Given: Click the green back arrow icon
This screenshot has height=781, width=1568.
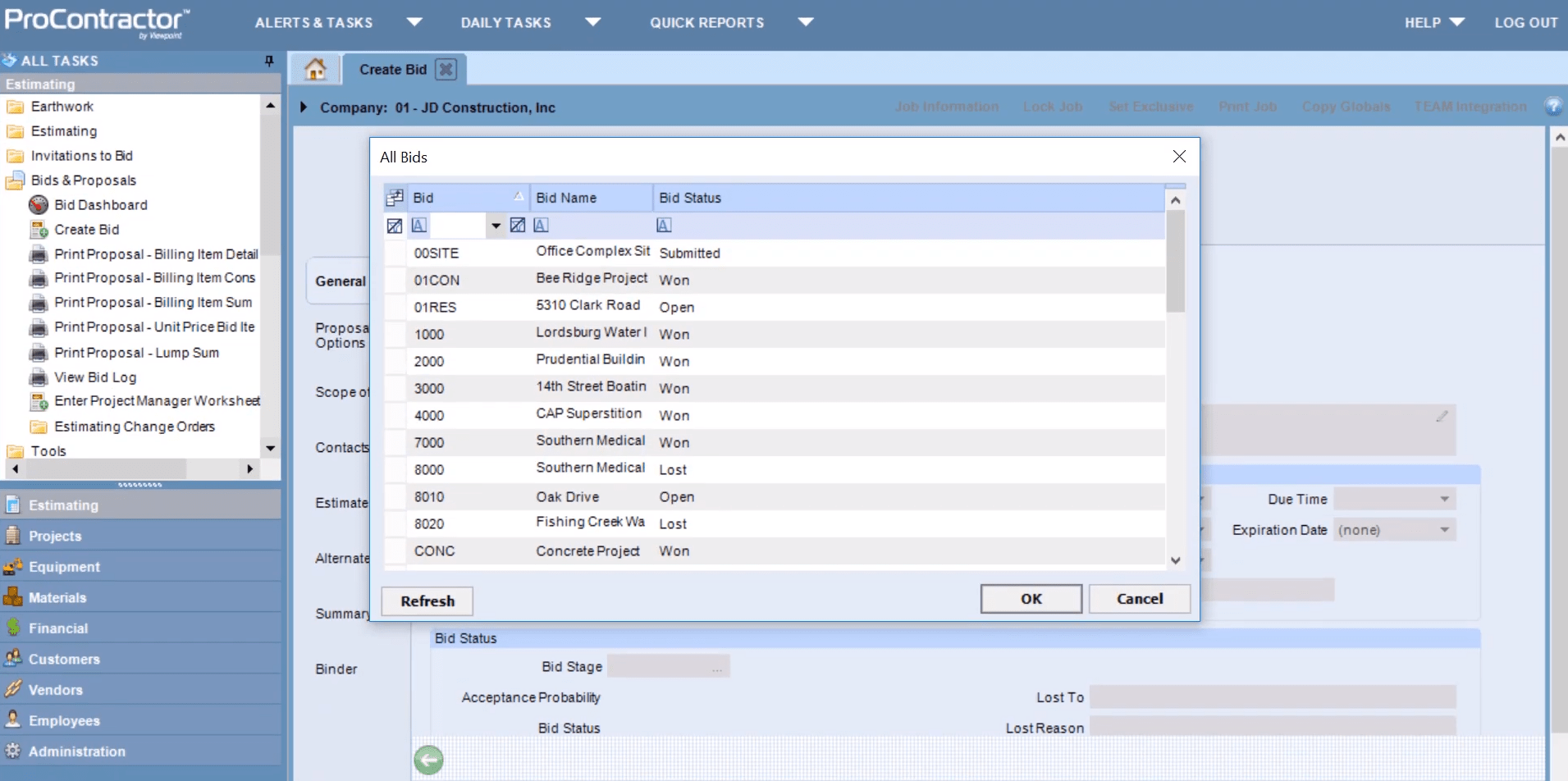Looking at the screenshot, I should point(427,760).
